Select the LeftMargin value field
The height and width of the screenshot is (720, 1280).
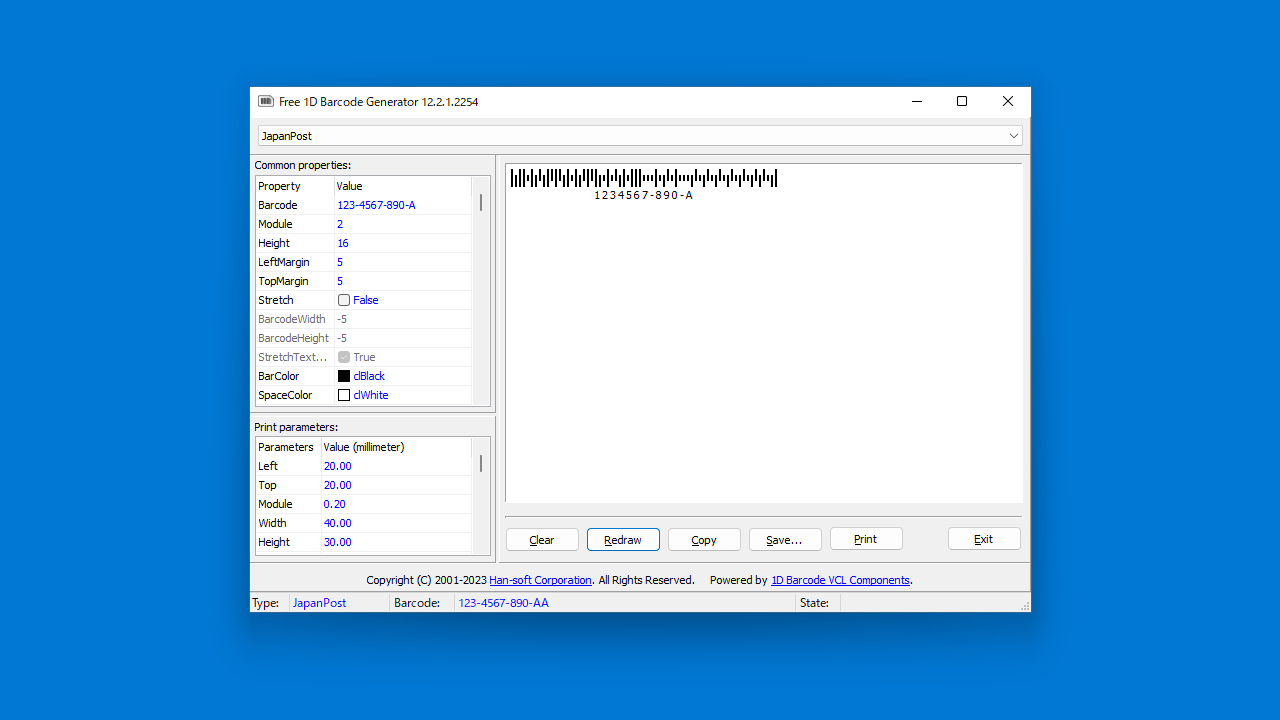(403, 262)
